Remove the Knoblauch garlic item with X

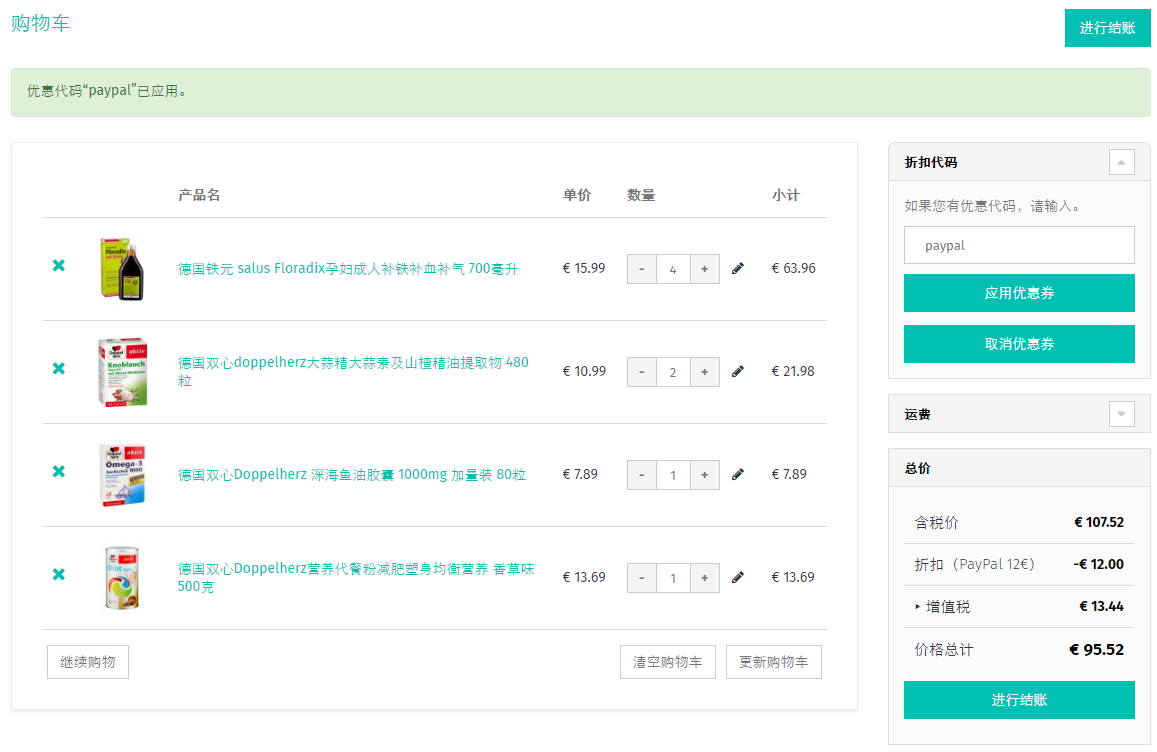[59, 368]
